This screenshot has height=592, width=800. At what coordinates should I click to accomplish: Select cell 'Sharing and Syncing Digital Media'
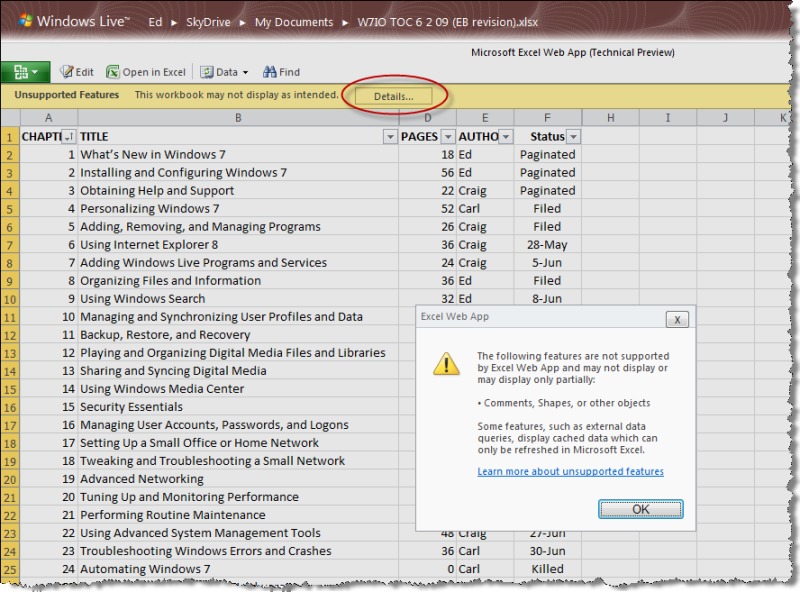coord(238,371)
